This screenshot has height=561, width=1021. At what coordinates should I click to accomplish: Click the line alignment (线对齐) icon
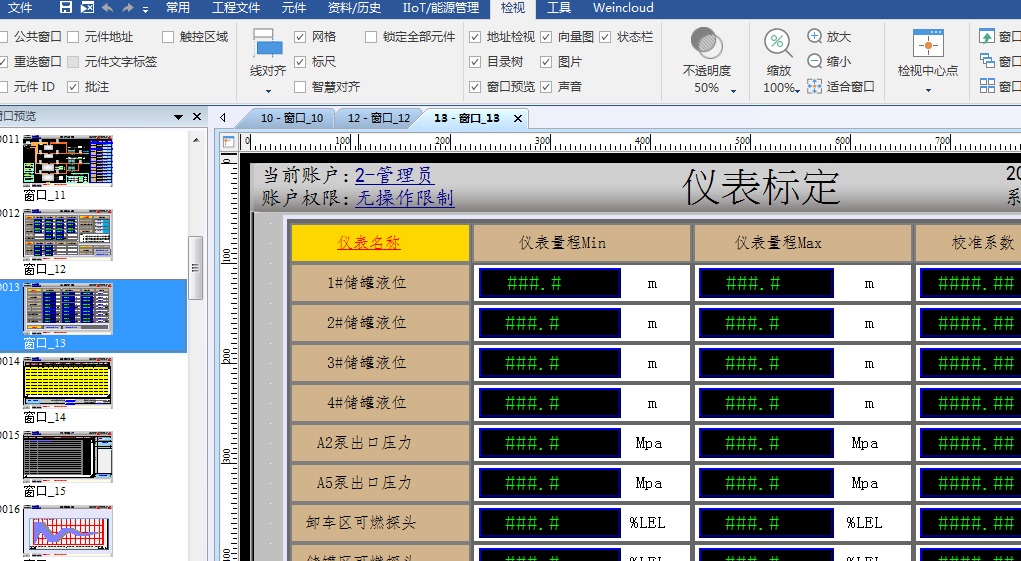pos(267,44)
